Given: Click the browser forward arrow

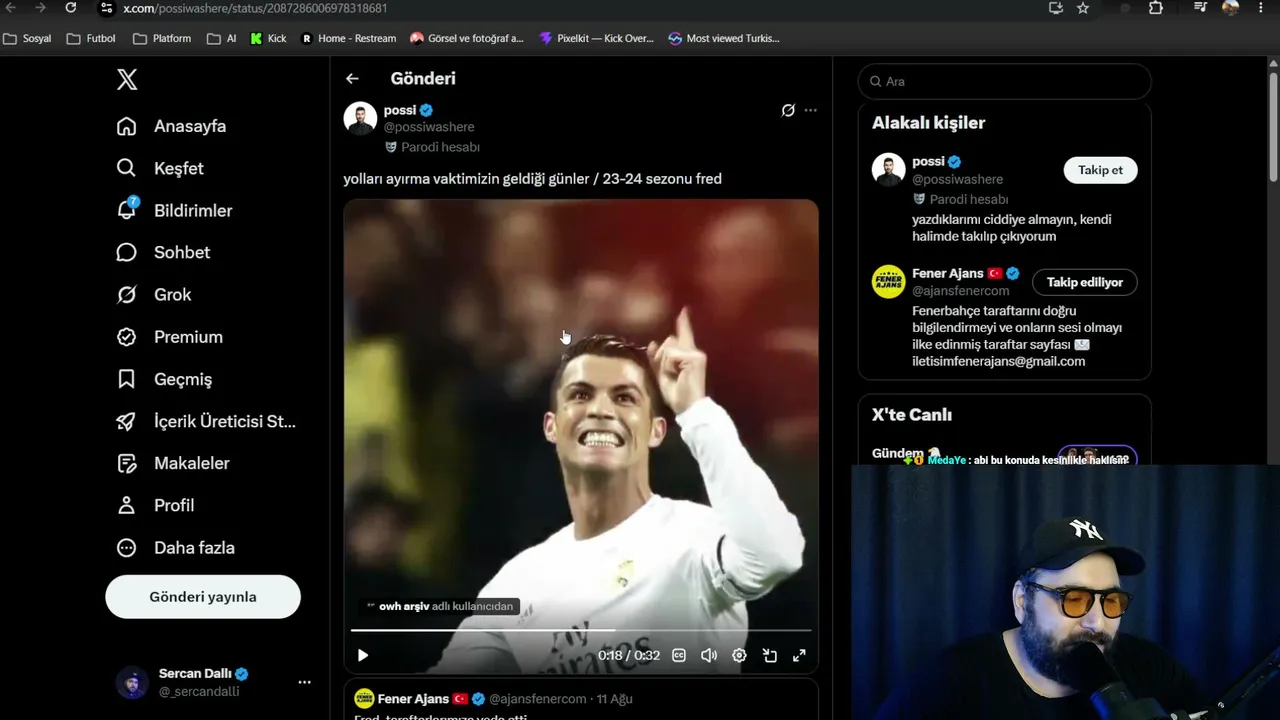Looking at the screenshot, I should [40, 8].
